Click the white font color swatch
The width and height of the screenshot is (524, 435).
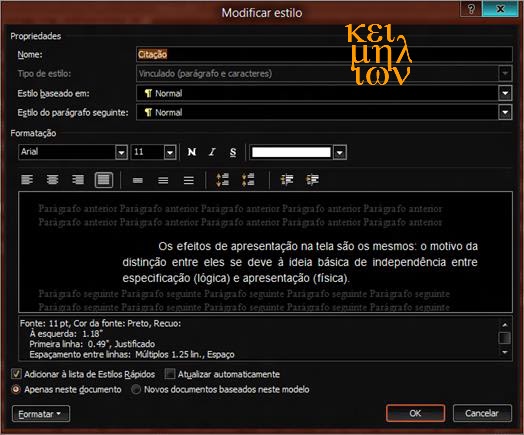click(291, 152)
